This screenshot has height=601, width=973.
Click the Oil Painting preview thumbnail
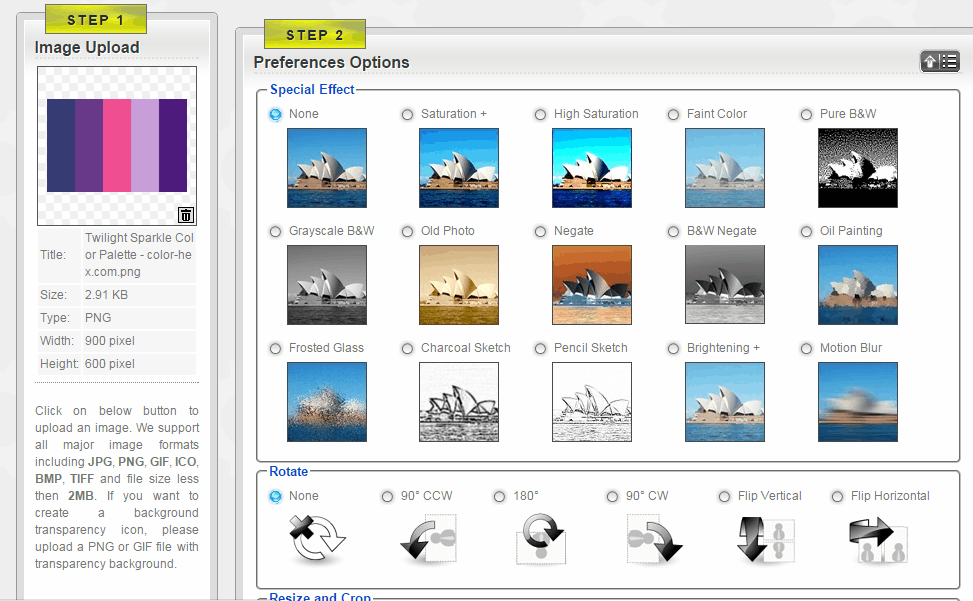(858, 285)
